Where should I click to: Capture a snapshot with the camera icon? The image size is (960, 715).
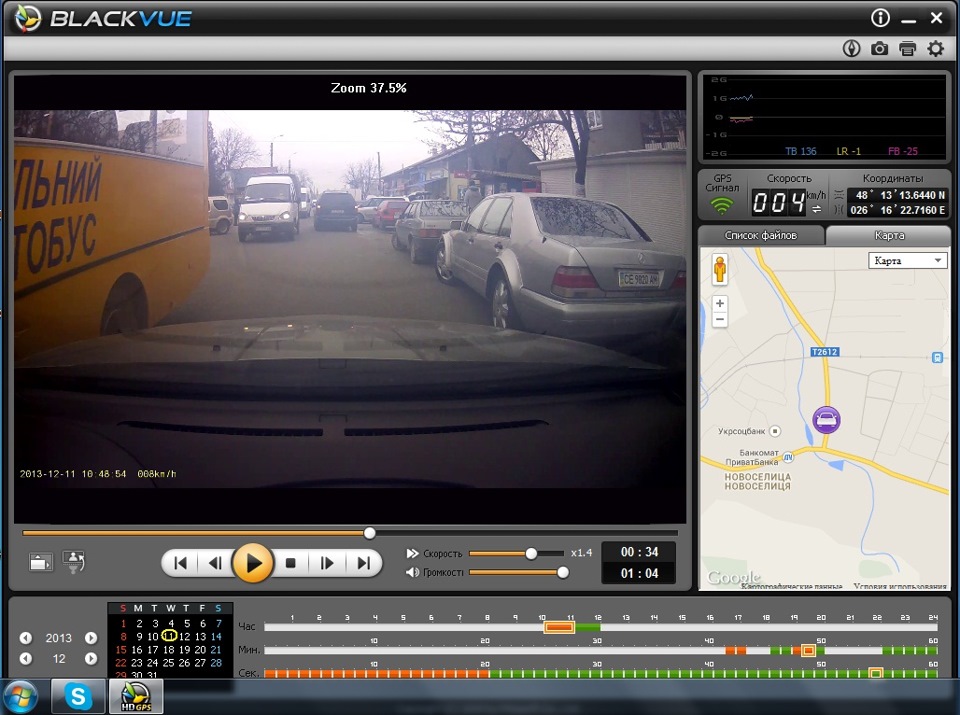pyautogui.click(x=879, y=48)
